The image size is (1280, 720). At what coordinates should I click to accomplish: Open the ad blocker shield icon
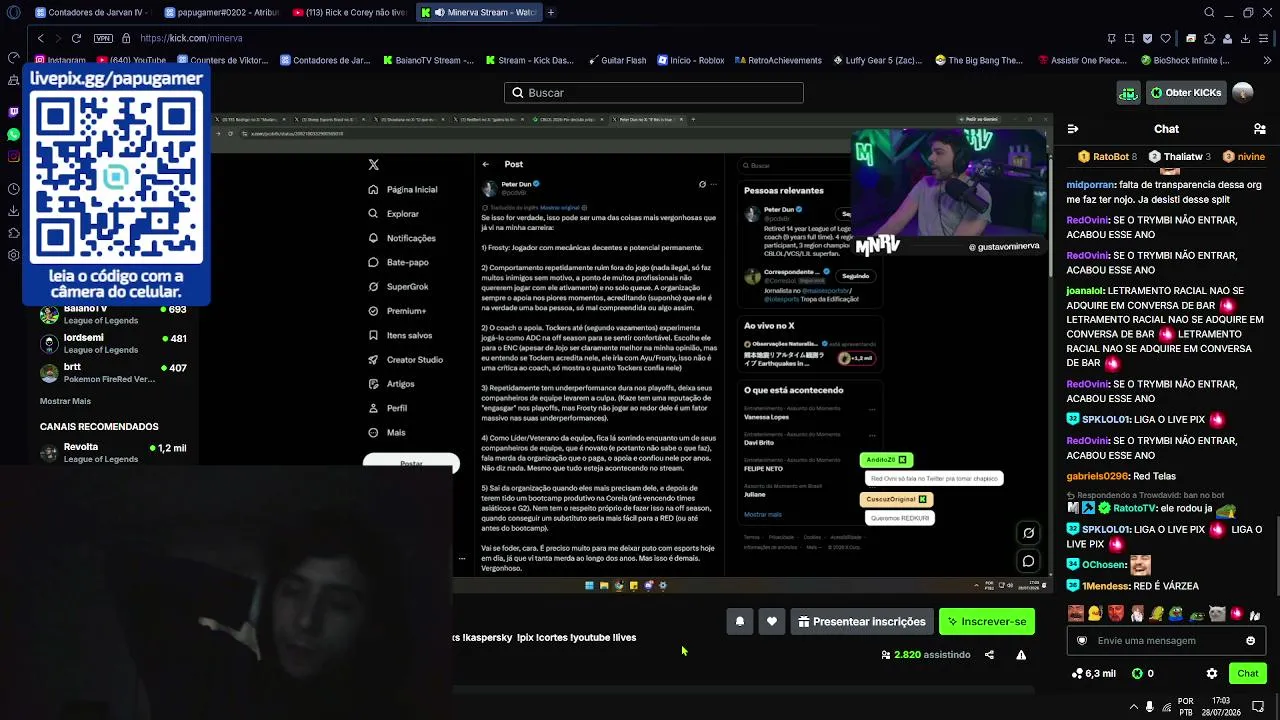(1147, 38)
